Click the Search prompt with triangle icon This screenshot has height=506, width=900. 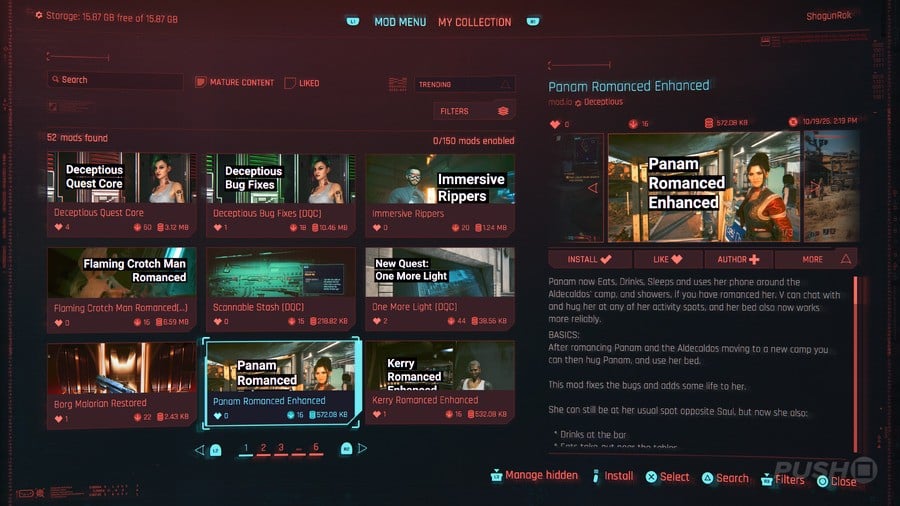click(x=725, y=478)
